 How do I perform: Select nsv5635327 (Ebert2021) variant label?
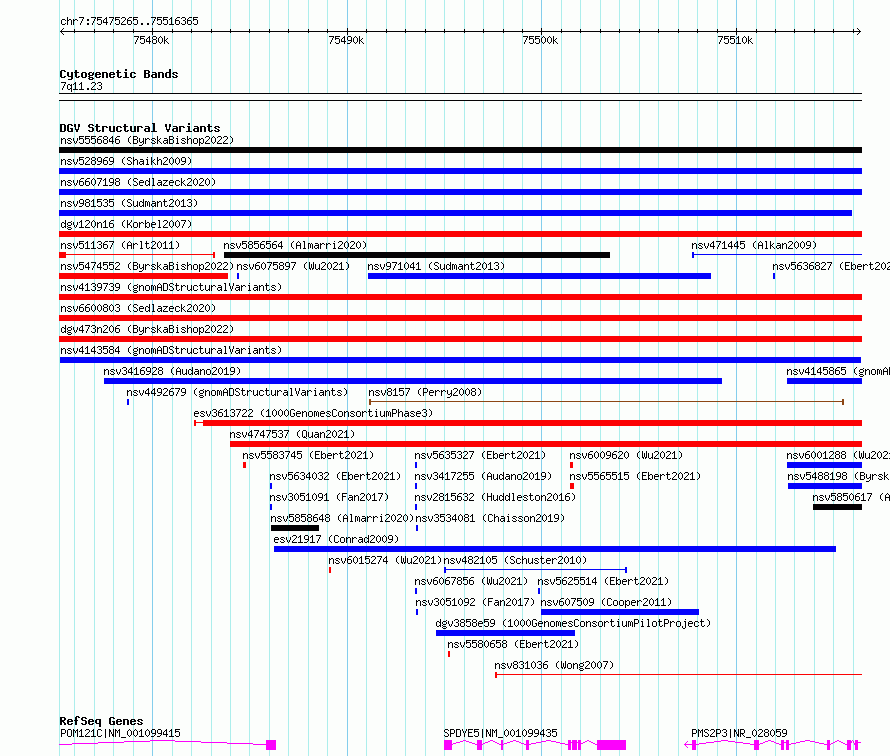(480, 455)
